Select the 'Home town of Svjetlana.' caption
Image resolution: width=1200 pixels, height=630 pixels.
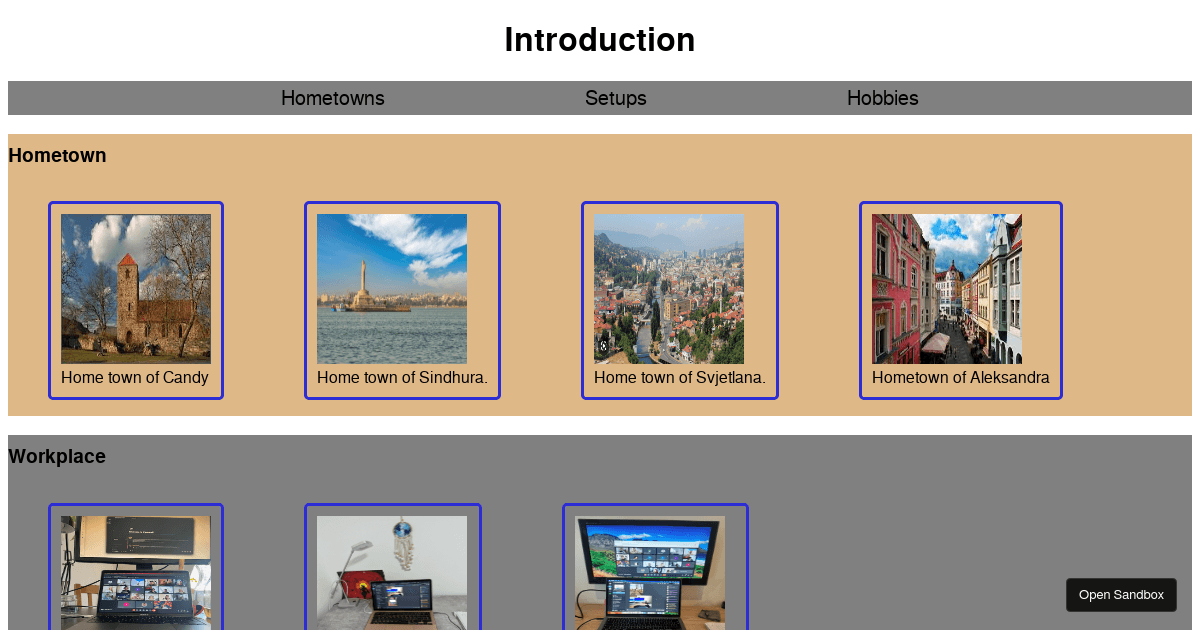point(680,378)
